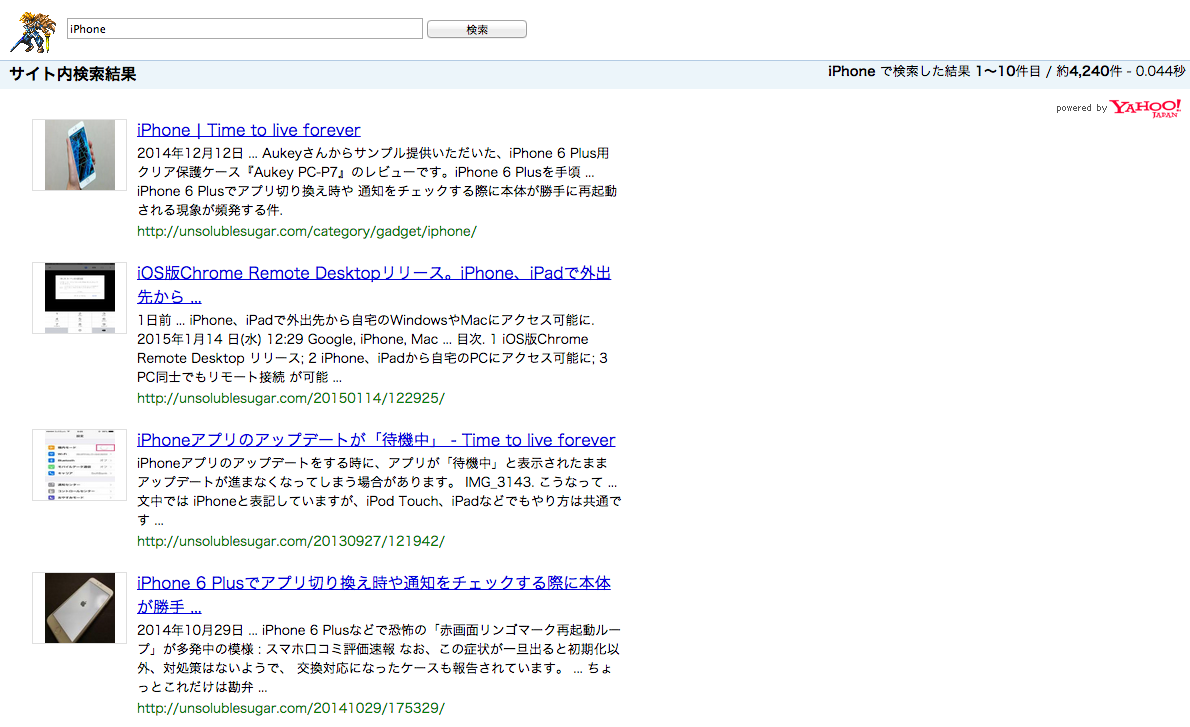The height and width of the screenshot is (727, 1190).
Task: Click the 20141029/175329 URL
Action: pyautogui.click(x=291, y=708)
